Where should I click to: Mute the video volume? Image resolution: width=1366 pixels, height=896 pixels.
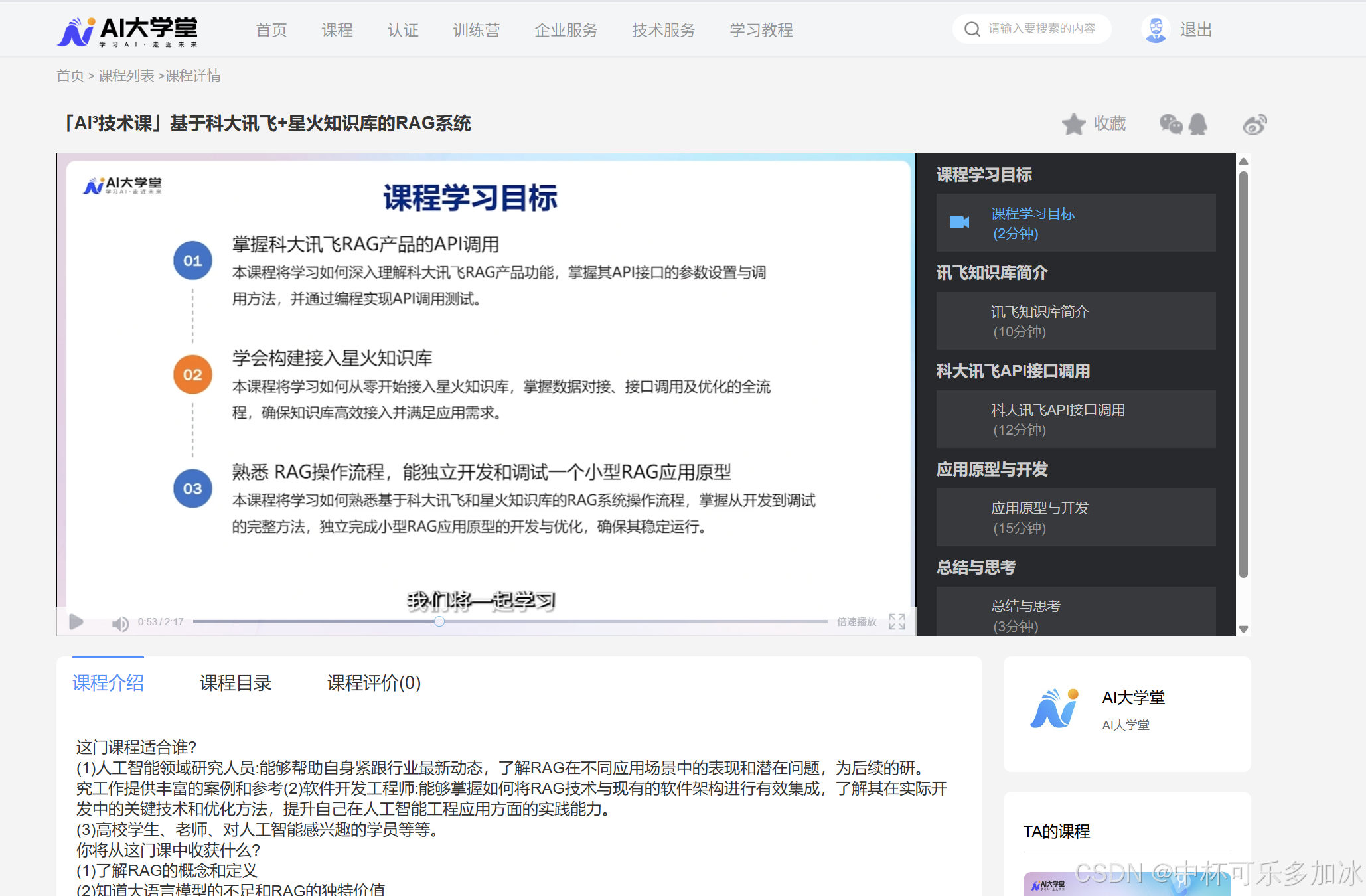119,622
